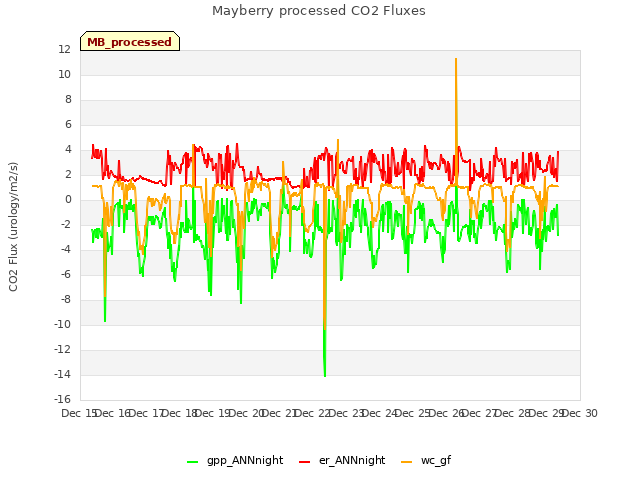
Task: Click the chart title Mayberry processed CO2 Fluxes
Action: (319, 11)
